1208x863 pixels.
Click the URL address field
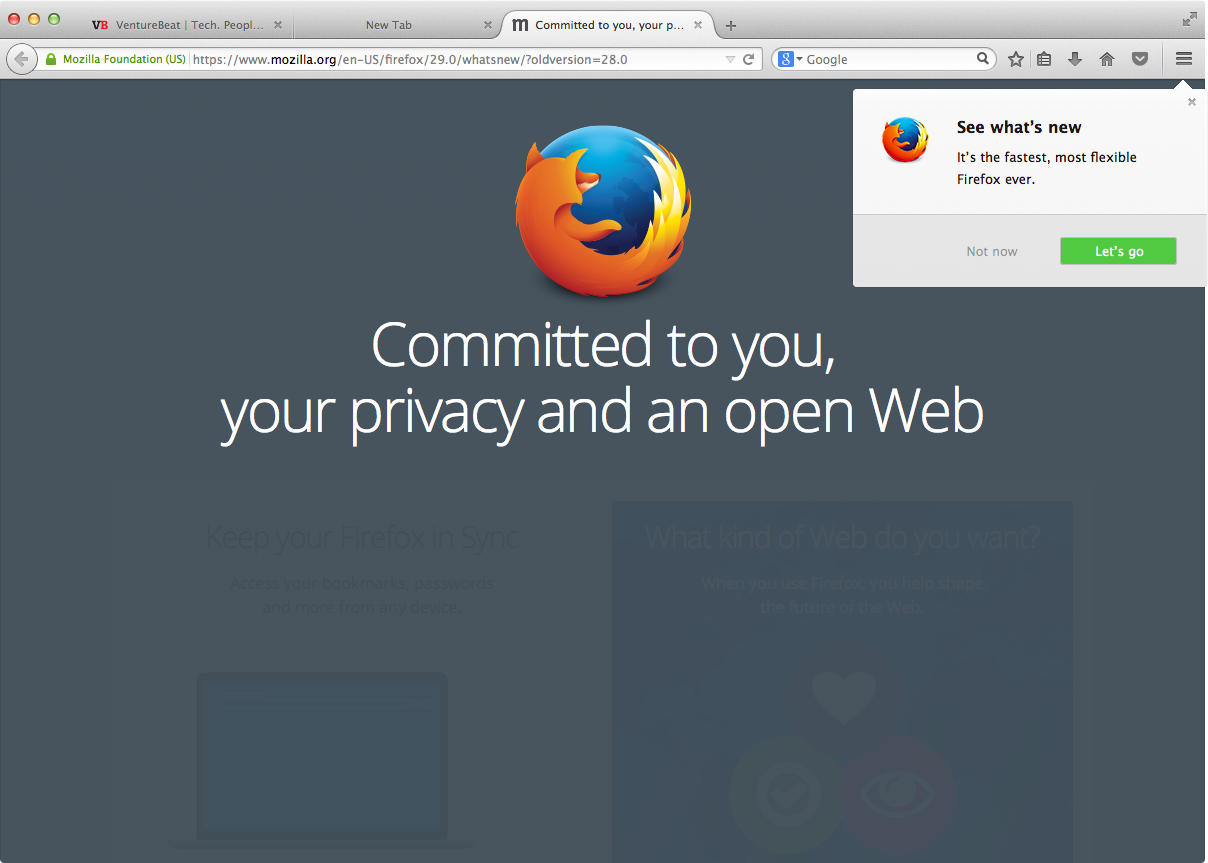(455, 59)
